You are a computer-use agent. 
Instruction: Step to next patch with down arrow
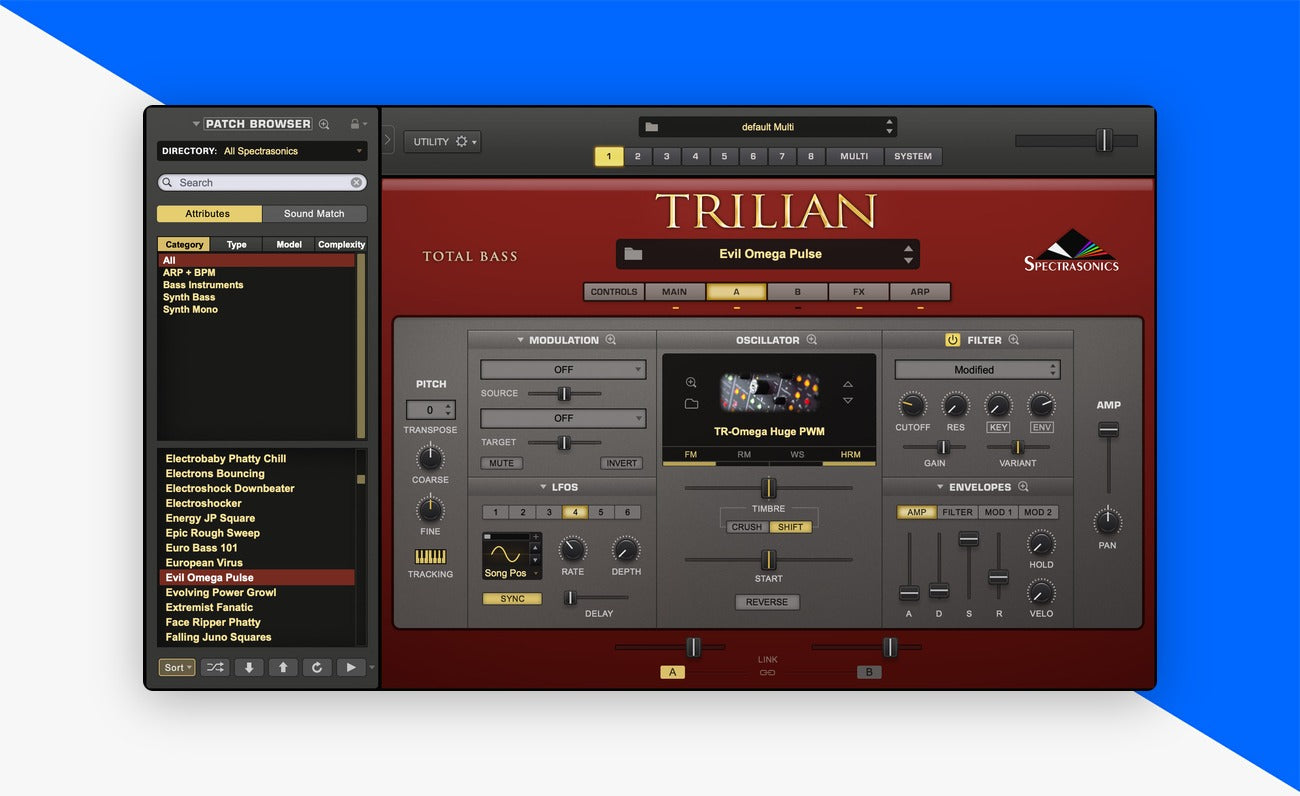[249, 667]
